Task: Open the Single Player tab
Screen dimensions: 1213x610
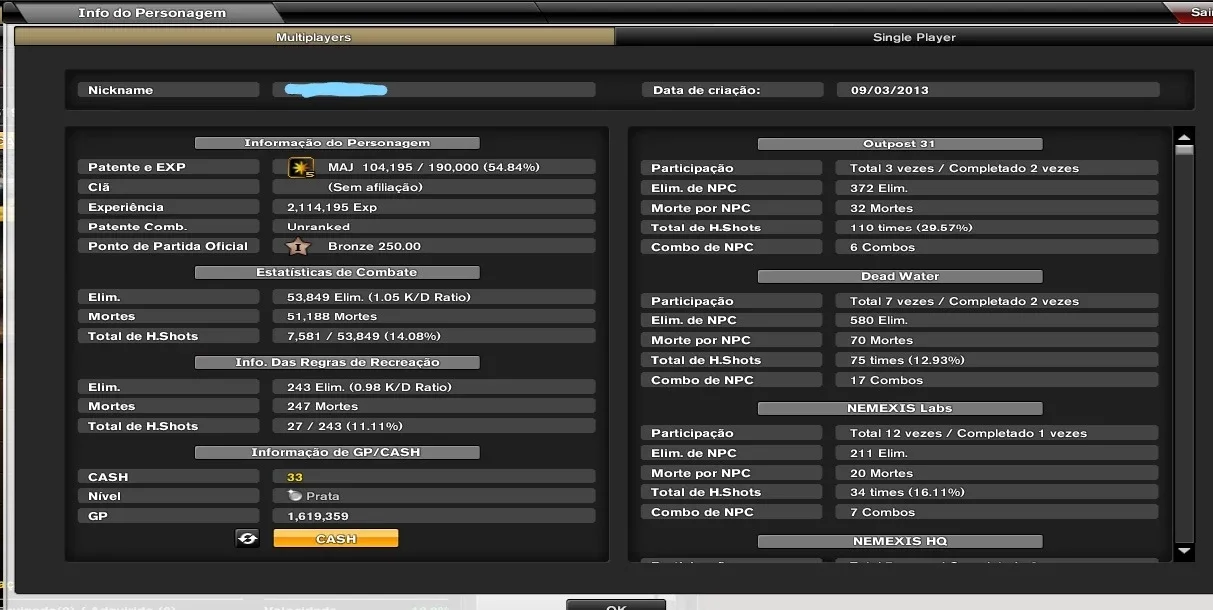Action: click(x=914, y=37)
